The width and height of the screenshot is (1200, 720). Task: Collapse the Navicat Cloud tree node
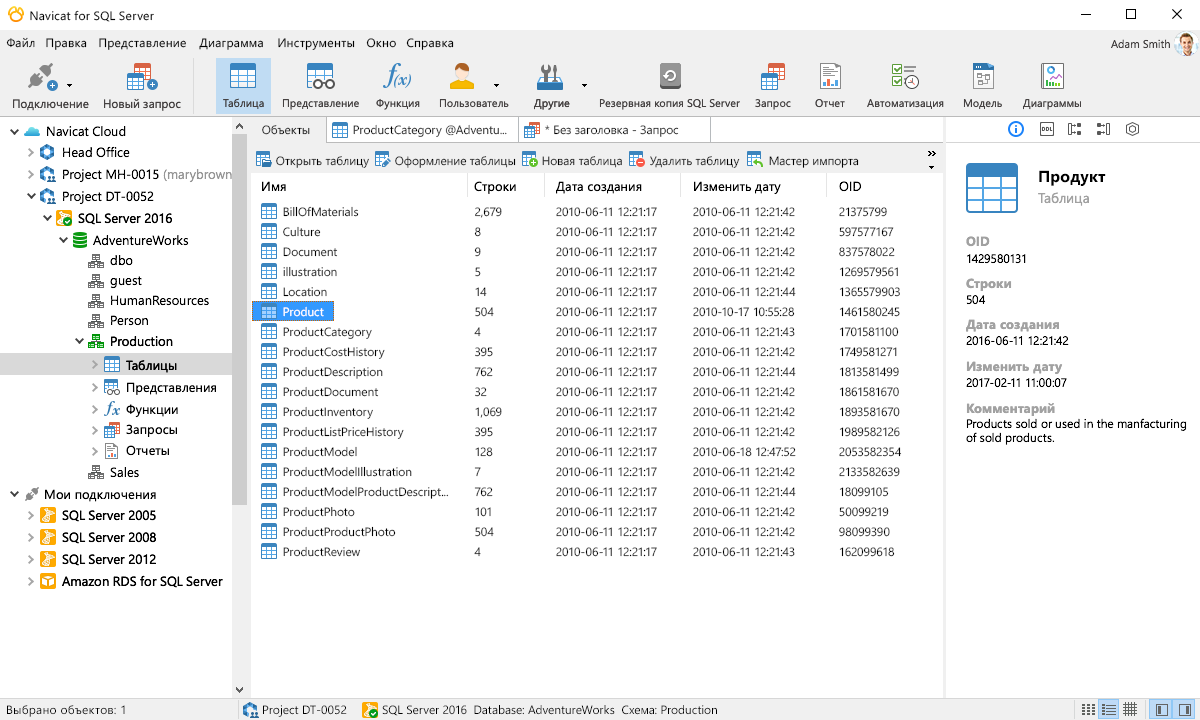pyautogui.click(x=14, y=131)
